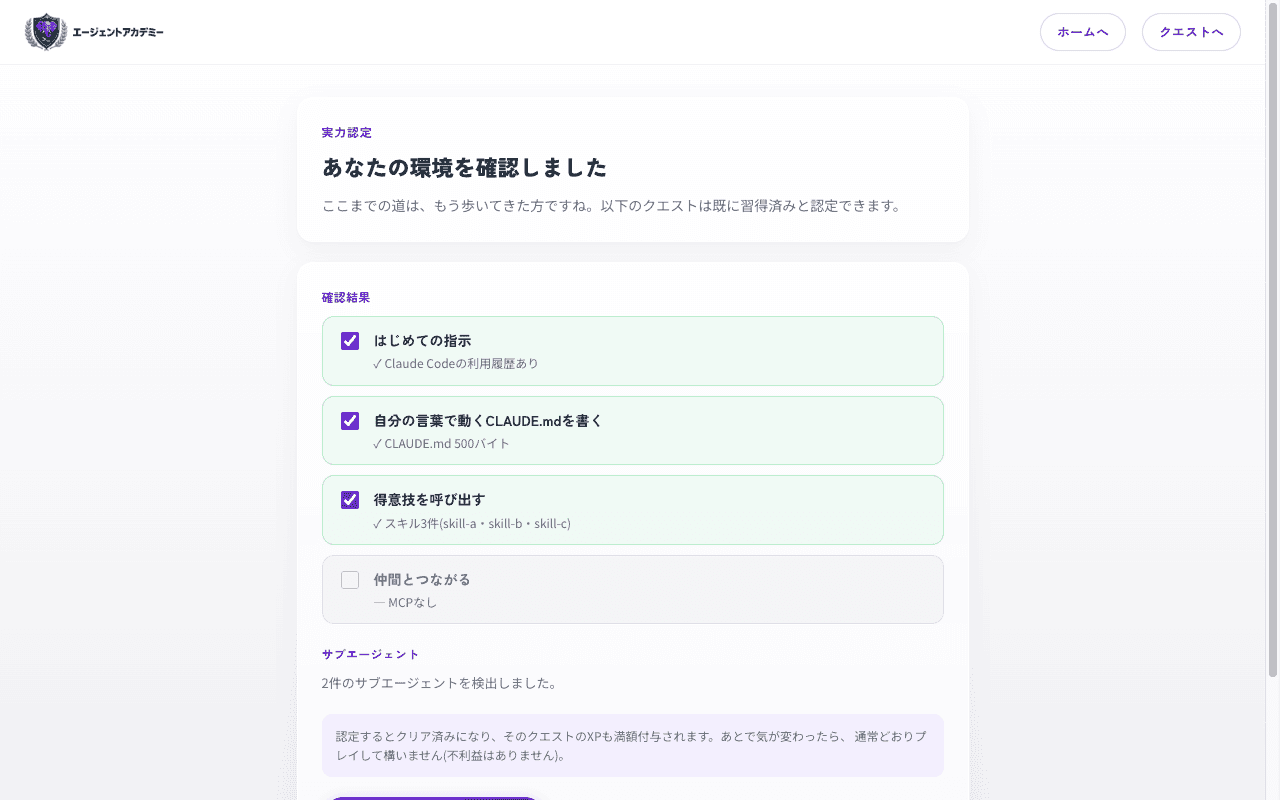Uncheck 自分の言葉で動くCLAUDE.mdを書く checkbox
The width and height of the screenshot is (1280, 800).
pyautogui.click(x=350, y=420)
